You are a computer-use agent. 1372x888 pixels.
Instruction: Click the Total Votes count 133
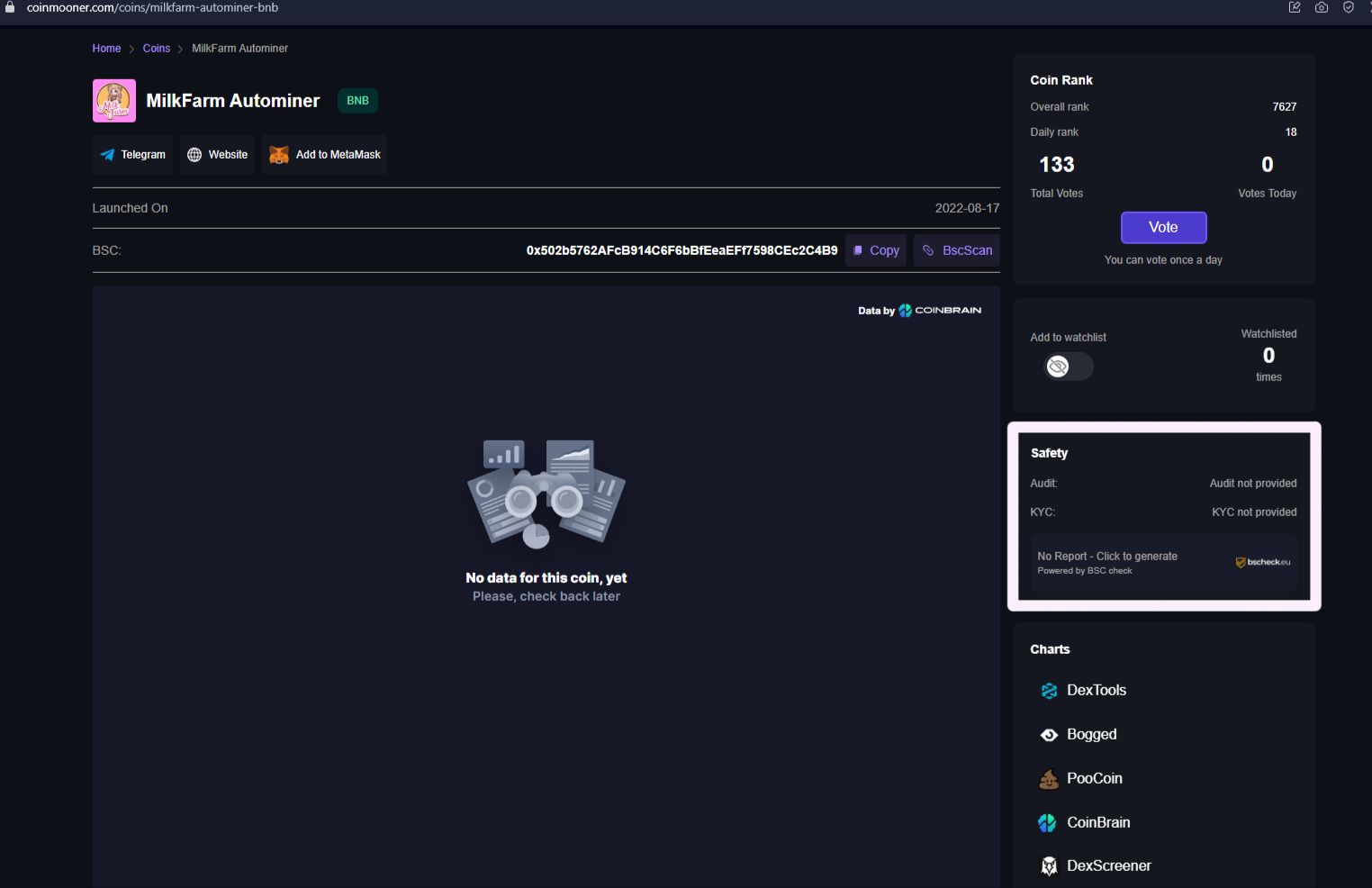coord(1057,165)
